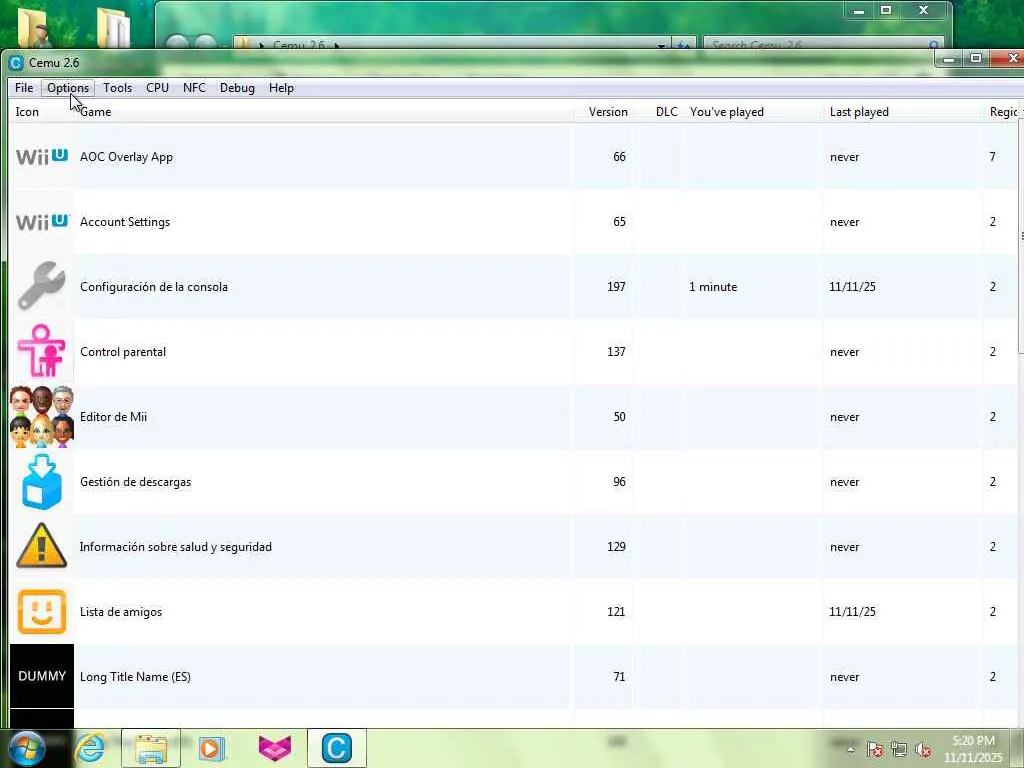Screen dimensions: 1024x768
Task: Select the Editor de Mii title
Action: 113,417
